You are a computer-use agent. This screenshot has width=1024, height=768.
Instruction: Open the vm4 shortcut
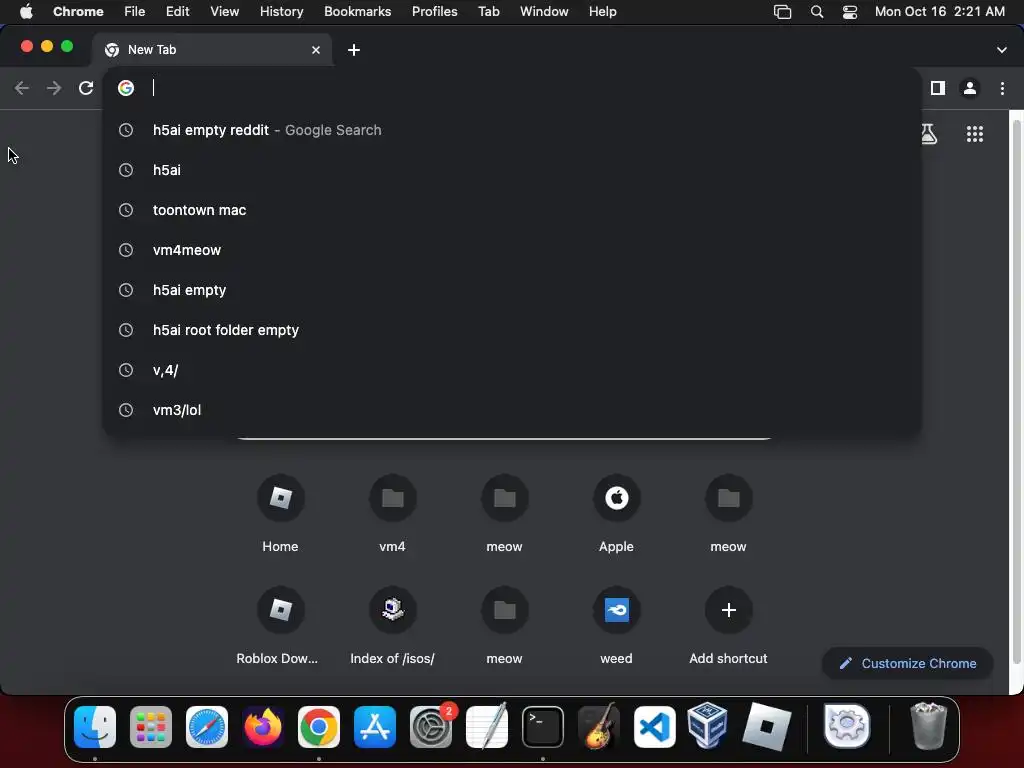(392, 498)
